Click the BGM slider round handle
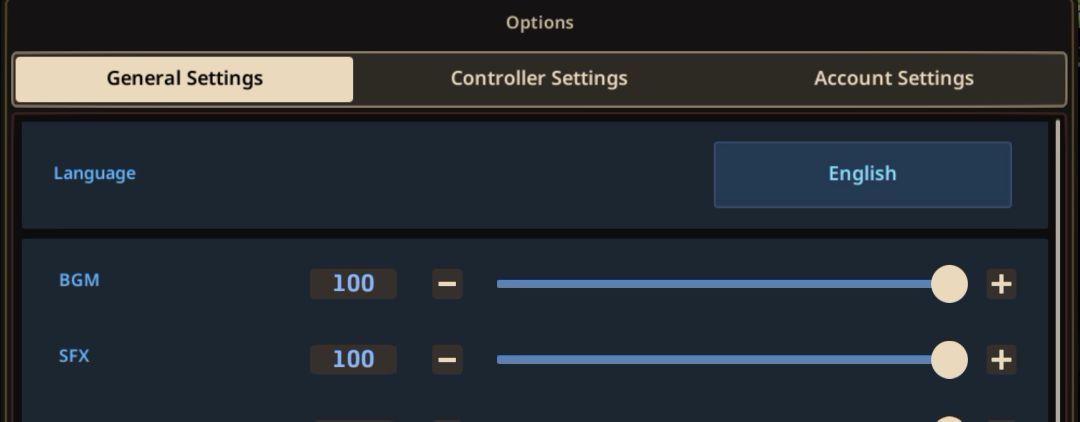The image size is (1080, 422). click(x=949, y=284)
